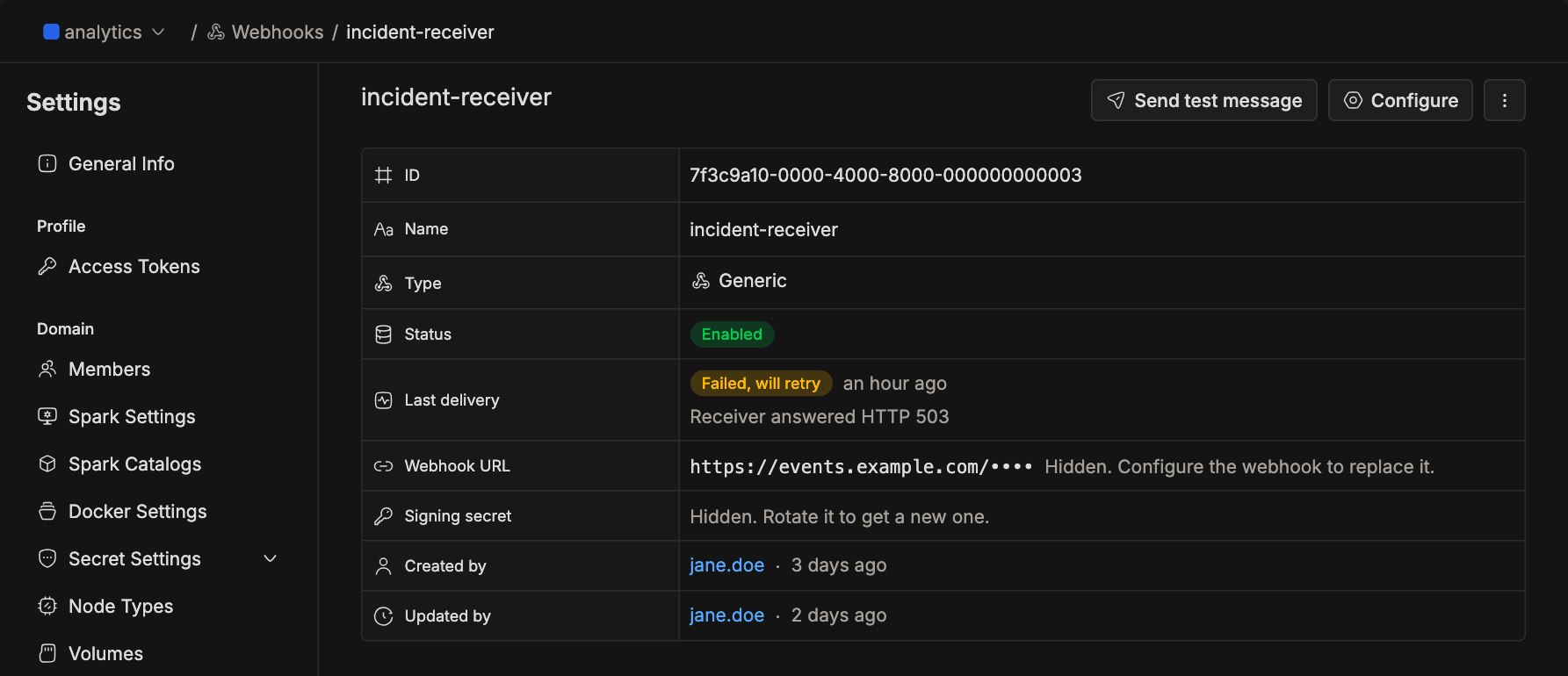
Task: Expand the Secret Settings chevron
Action: [271, 558]
